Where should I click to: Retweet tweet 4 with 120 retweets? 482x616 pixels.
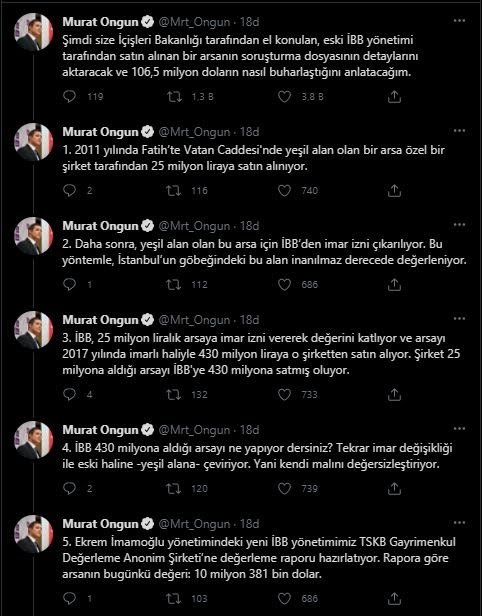(174, 488)
